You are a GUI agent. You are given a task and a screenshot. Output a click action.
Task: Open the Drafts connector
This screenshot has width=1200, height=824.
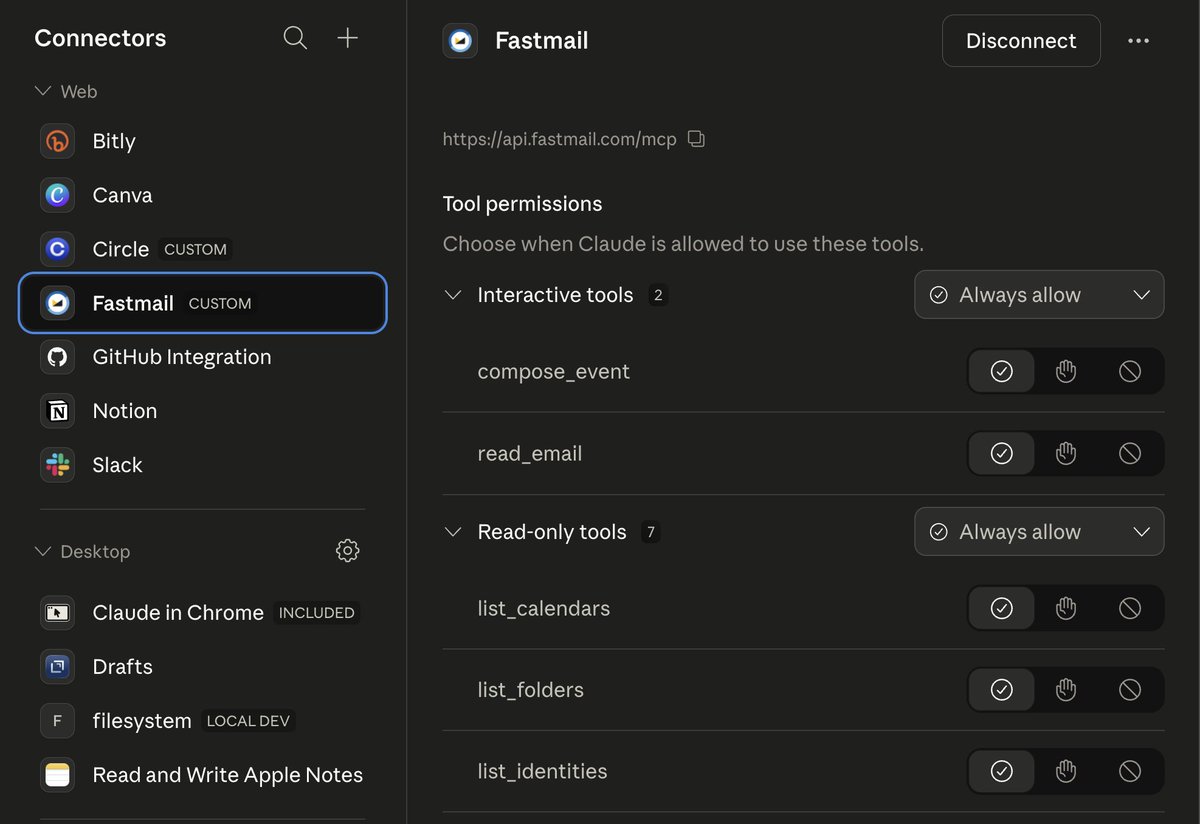tap(203, 667)
